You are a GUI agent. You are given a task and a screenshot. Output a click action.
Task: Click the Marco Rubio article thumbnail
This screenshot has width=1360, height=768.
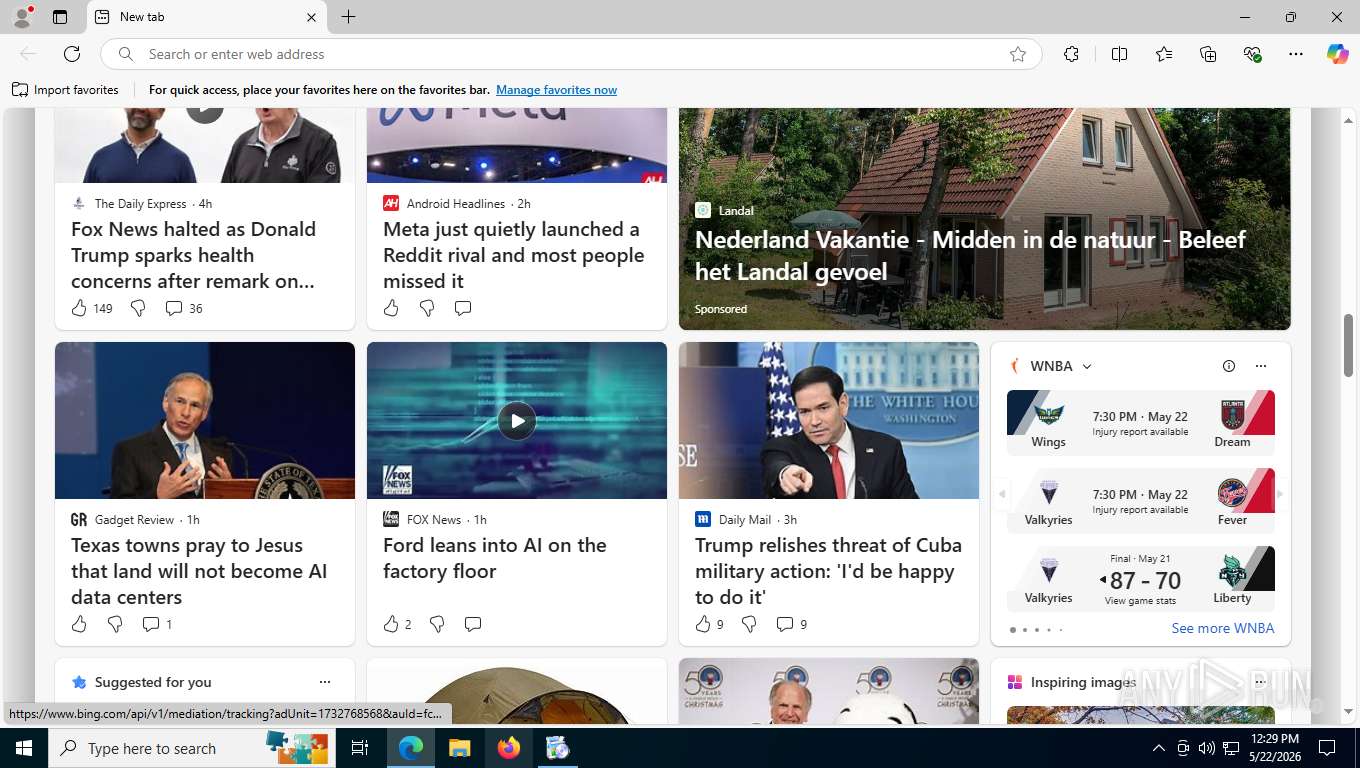[829, 420]
